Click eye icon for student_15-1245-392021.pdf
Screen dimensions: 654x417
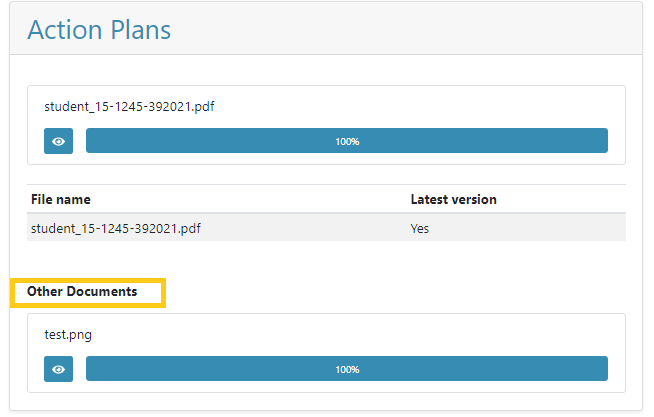(x=58, y=141)
